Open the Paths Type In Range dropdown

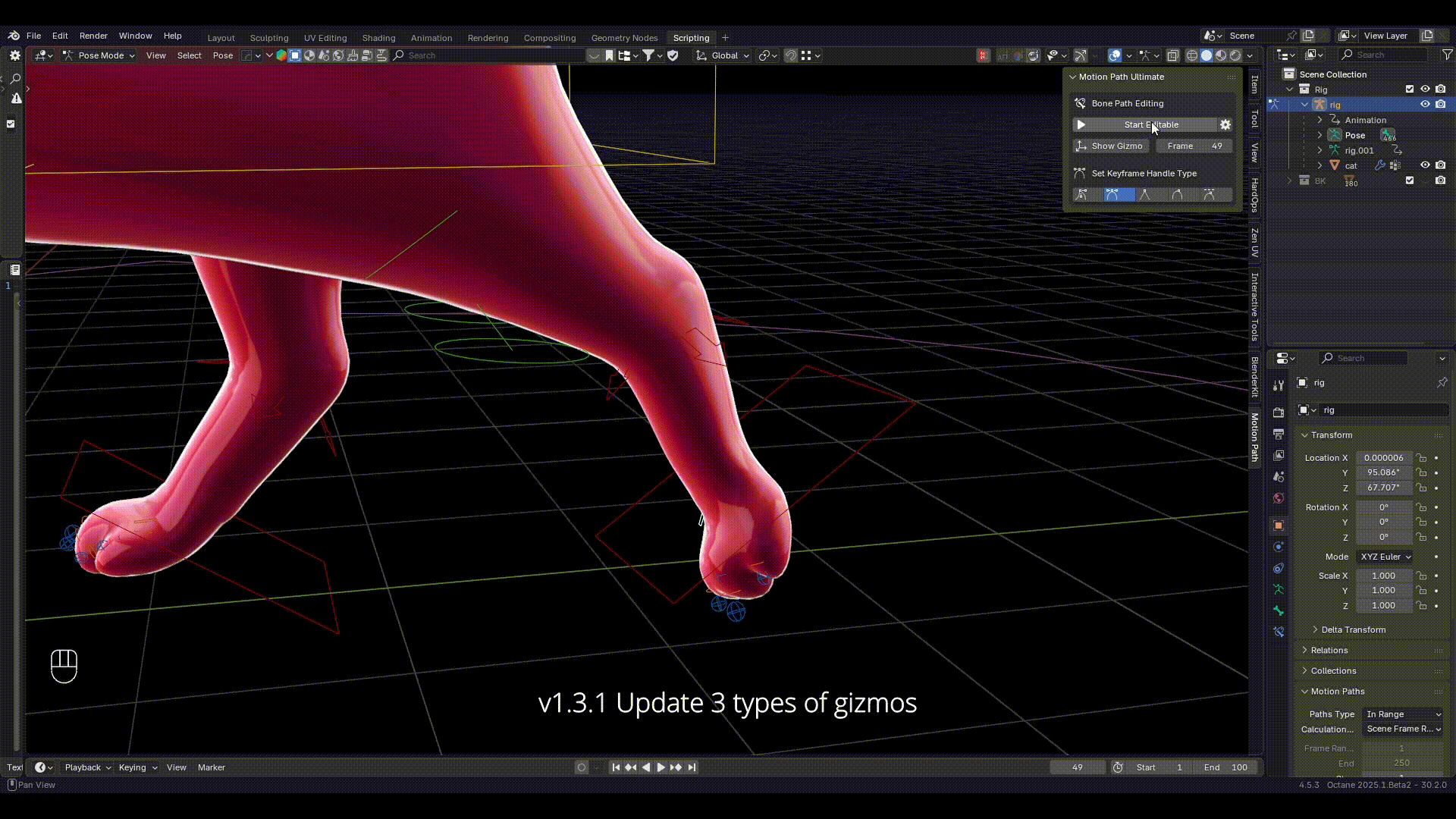point(1403,714)
